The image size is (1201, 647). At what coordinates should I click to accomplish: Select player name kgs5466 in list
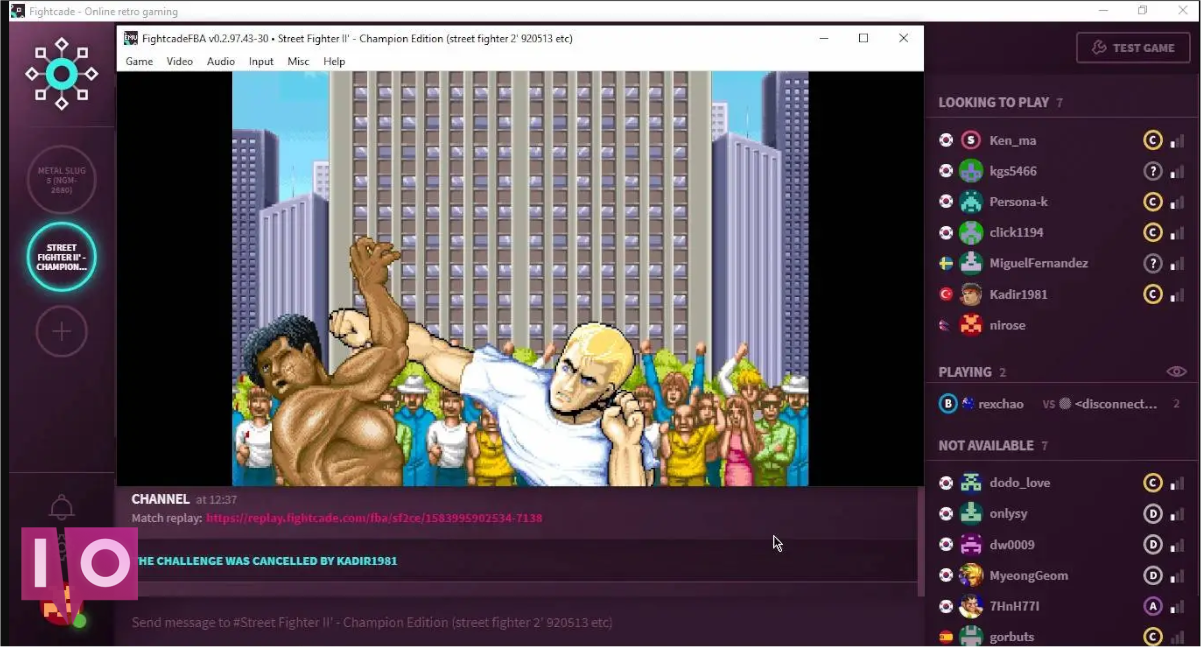click(1013, 171)
